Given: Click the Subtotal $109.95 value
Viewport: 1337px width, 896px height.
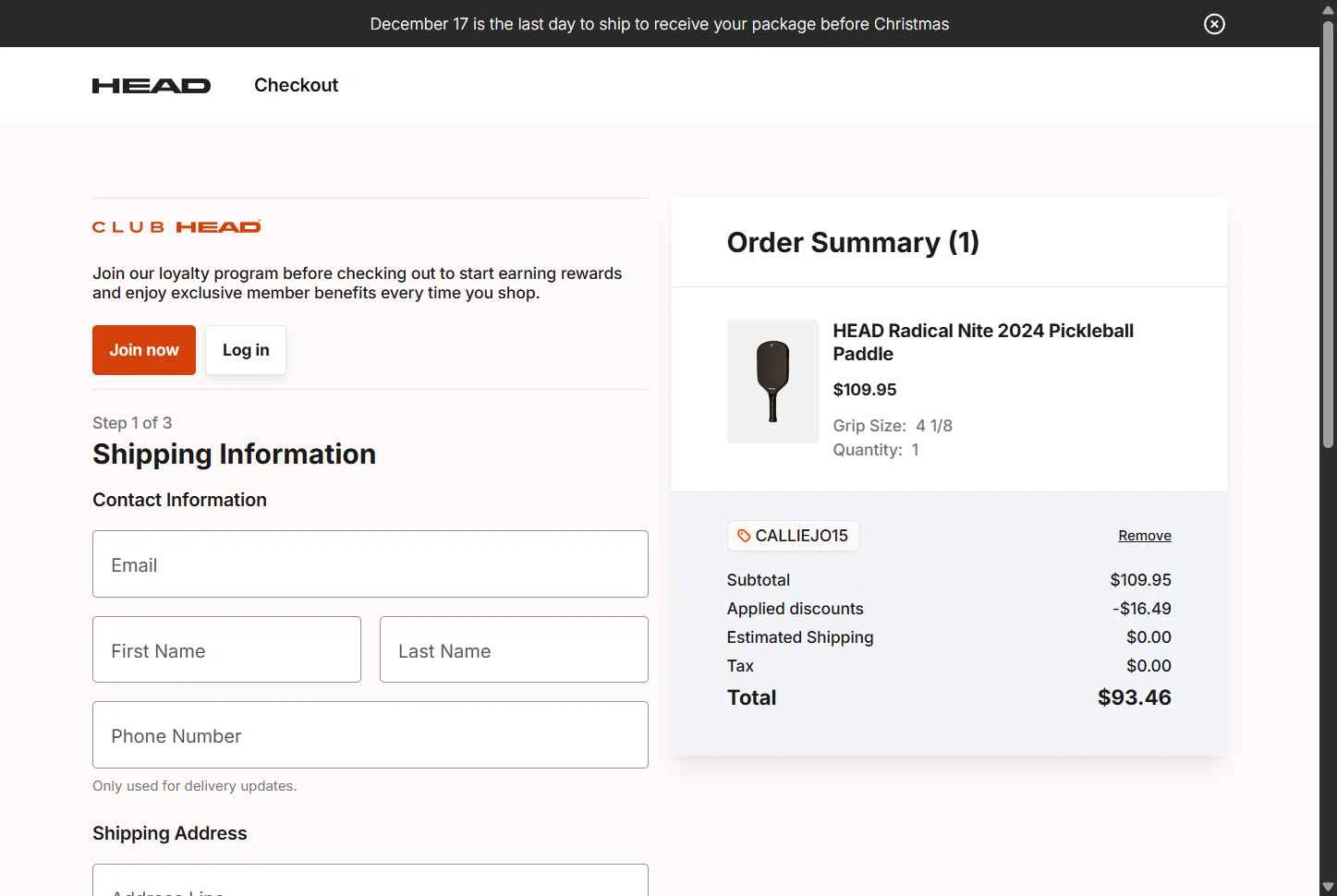Looking at the screenshot, I should coord(1140,580).
